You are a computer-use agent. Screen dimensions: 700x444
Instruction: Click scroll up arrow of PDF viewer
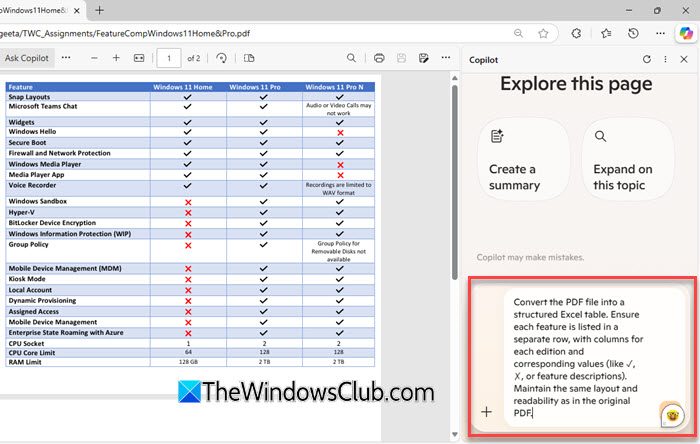point(454,78)
